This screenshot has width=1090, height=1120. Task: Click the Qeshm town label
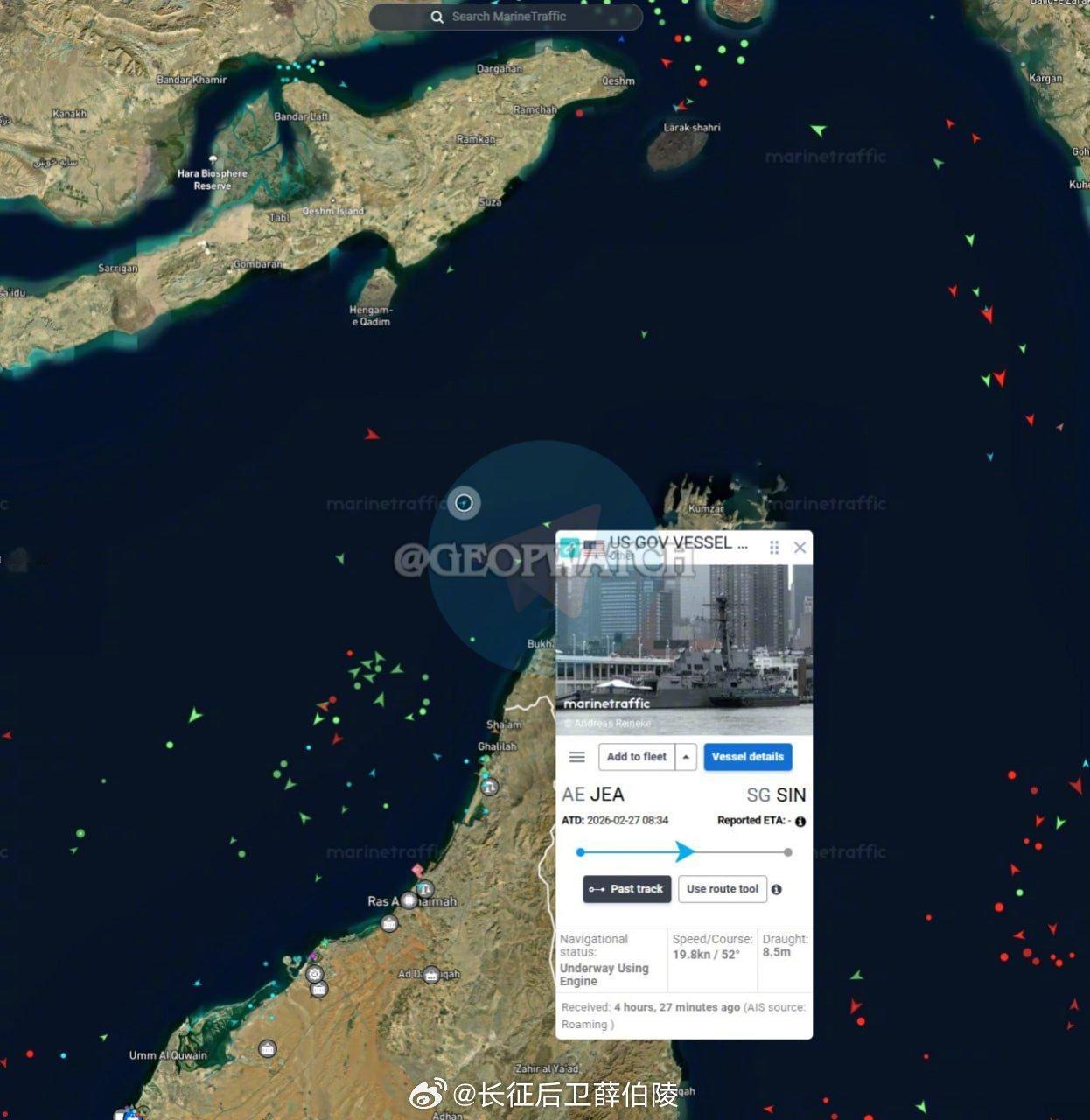pyautogui.click(x=618, y=80)
